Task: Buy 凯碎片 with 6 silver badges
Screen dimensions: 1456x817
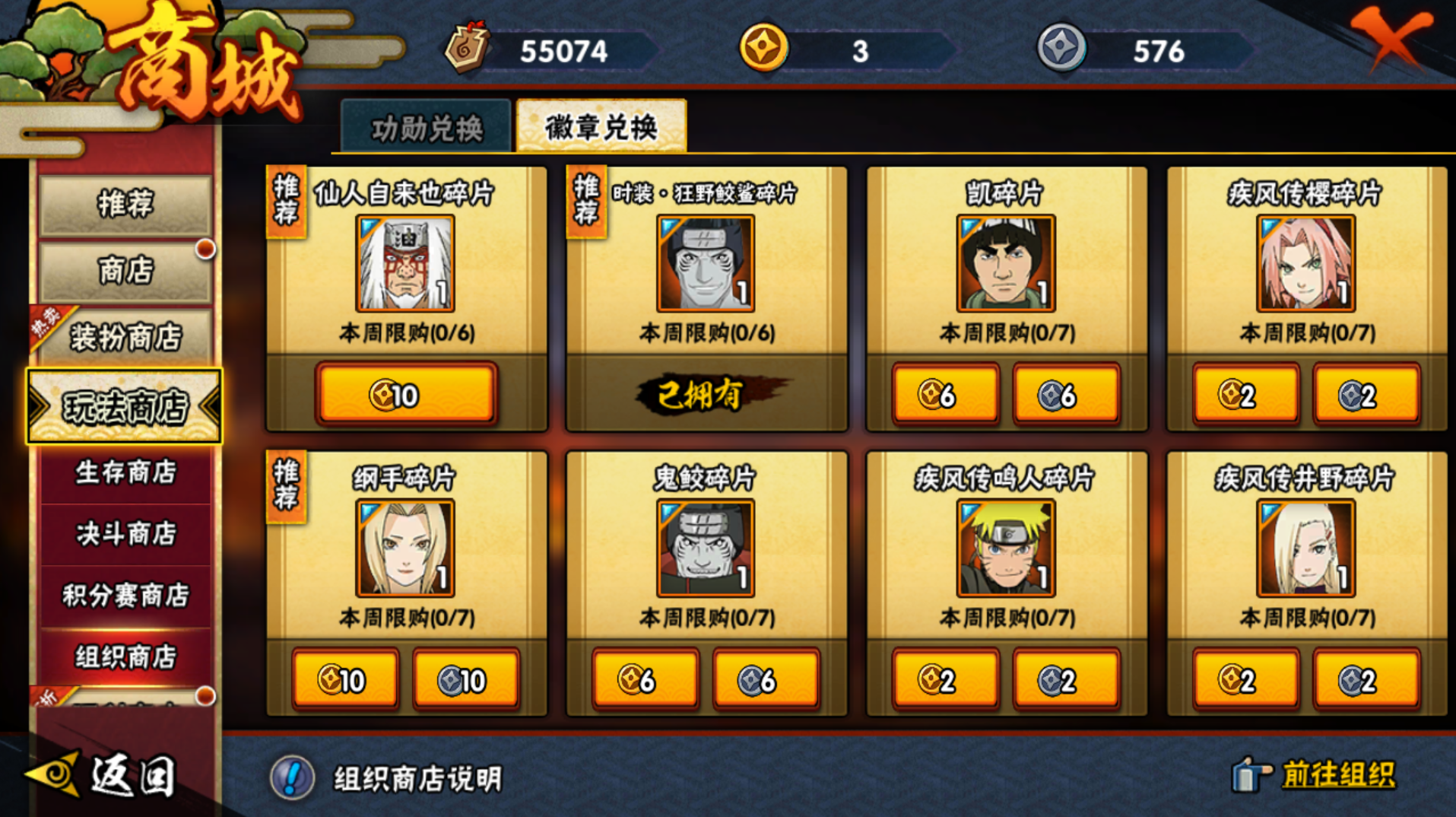Action: (x=1066, y=394)
